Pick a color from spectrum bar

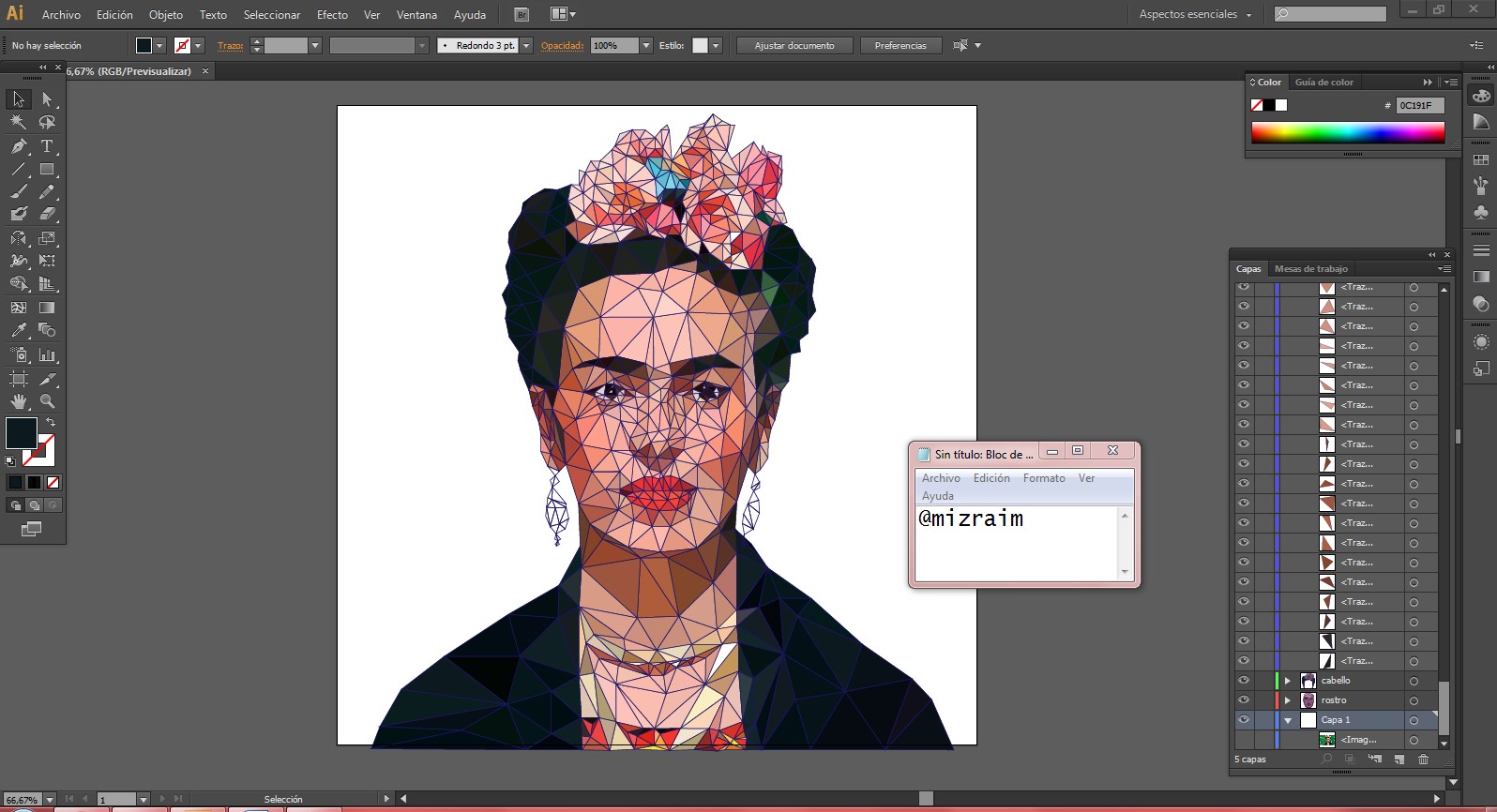click(1348, 132)
